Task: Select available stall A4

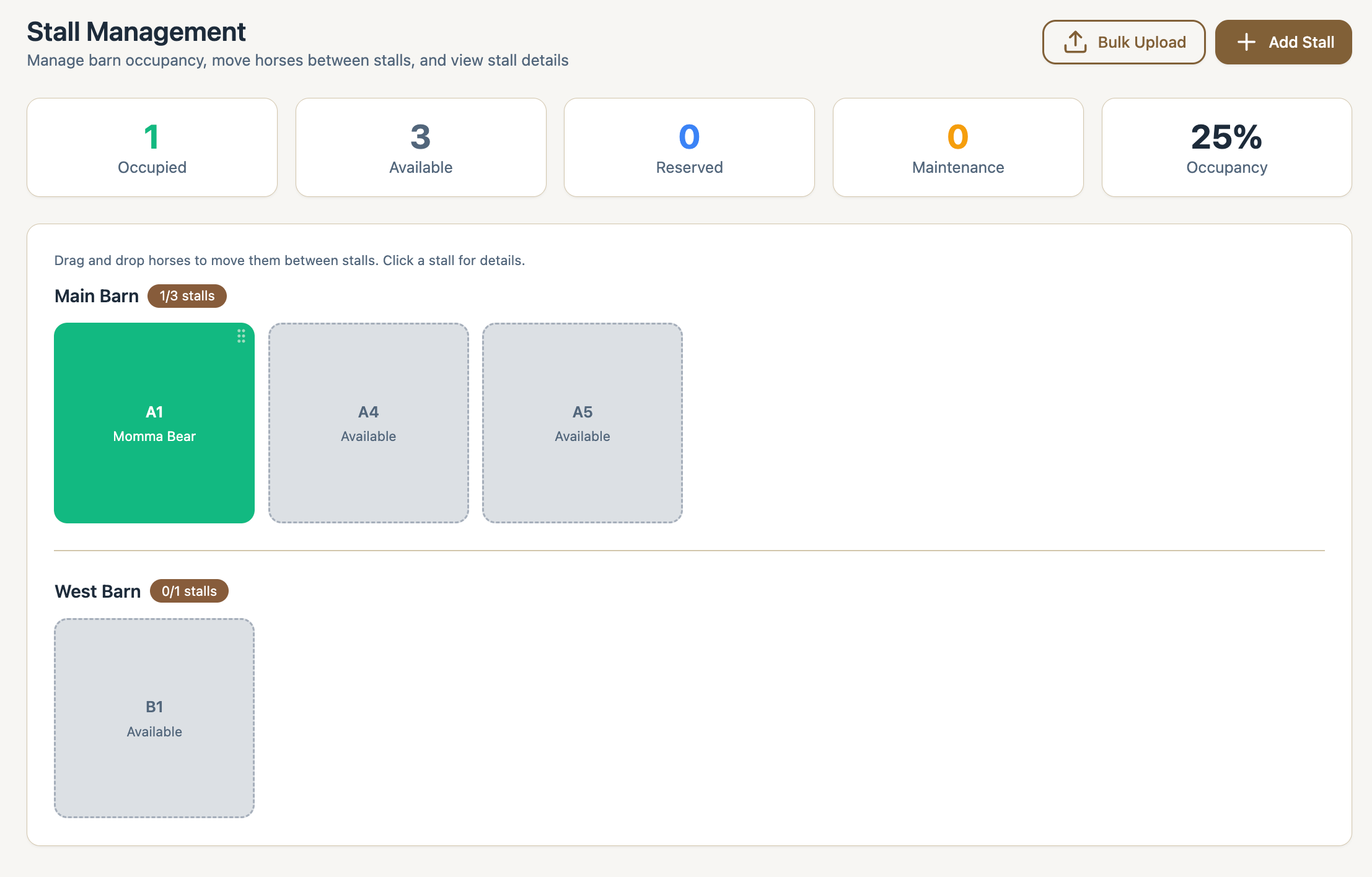Action: coord(368,423)
